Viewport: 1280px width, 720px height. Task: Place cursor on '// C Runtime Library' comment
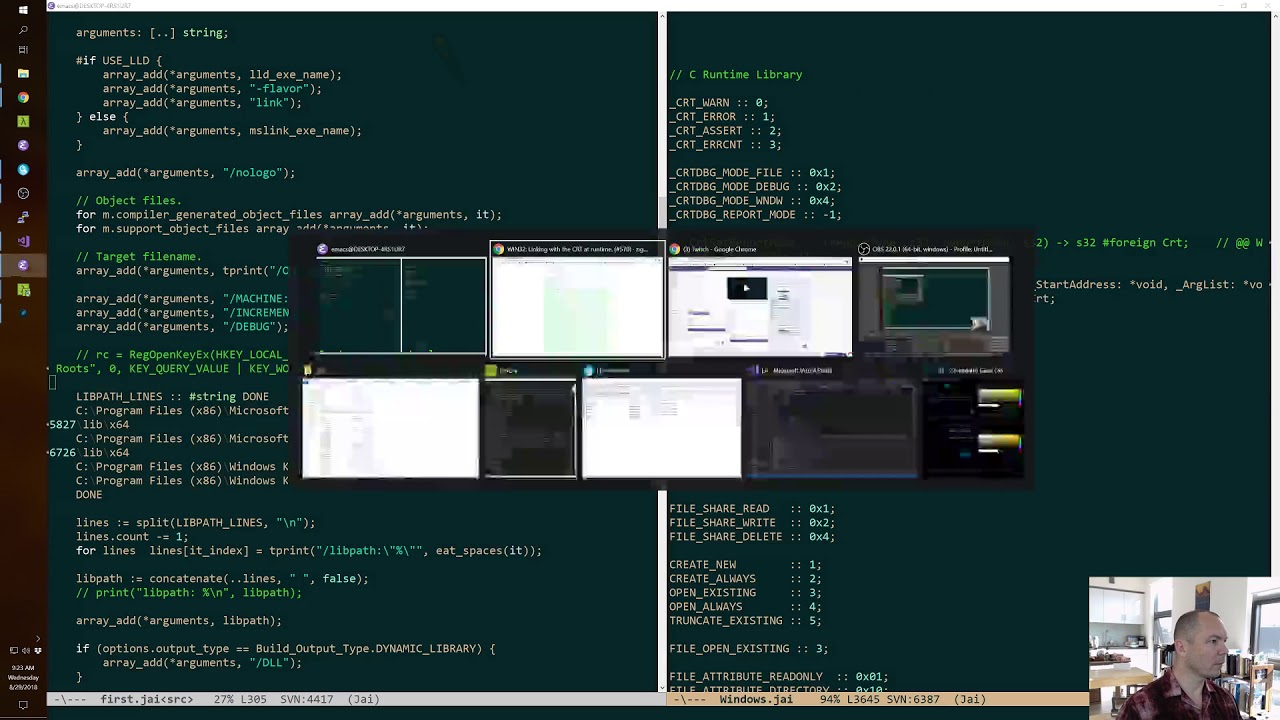click(x=736, y=75)
